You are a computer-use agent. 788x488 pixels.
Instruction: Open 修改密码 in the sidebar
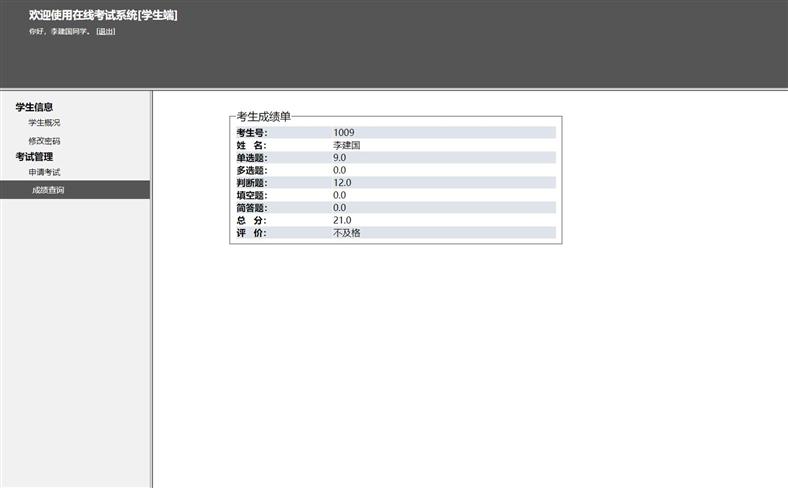tap(44, 141)
